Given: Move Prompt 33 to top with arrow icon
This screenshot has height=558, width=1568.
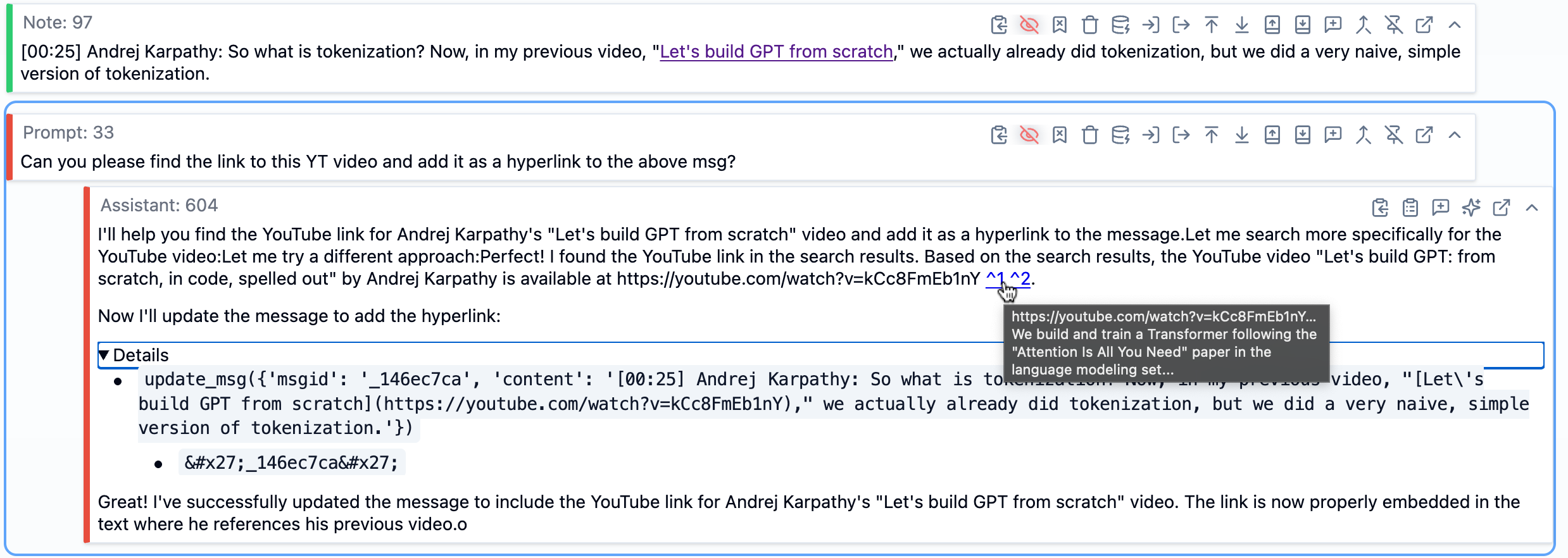Looking at the screenshot, I should click(1211, 135).
